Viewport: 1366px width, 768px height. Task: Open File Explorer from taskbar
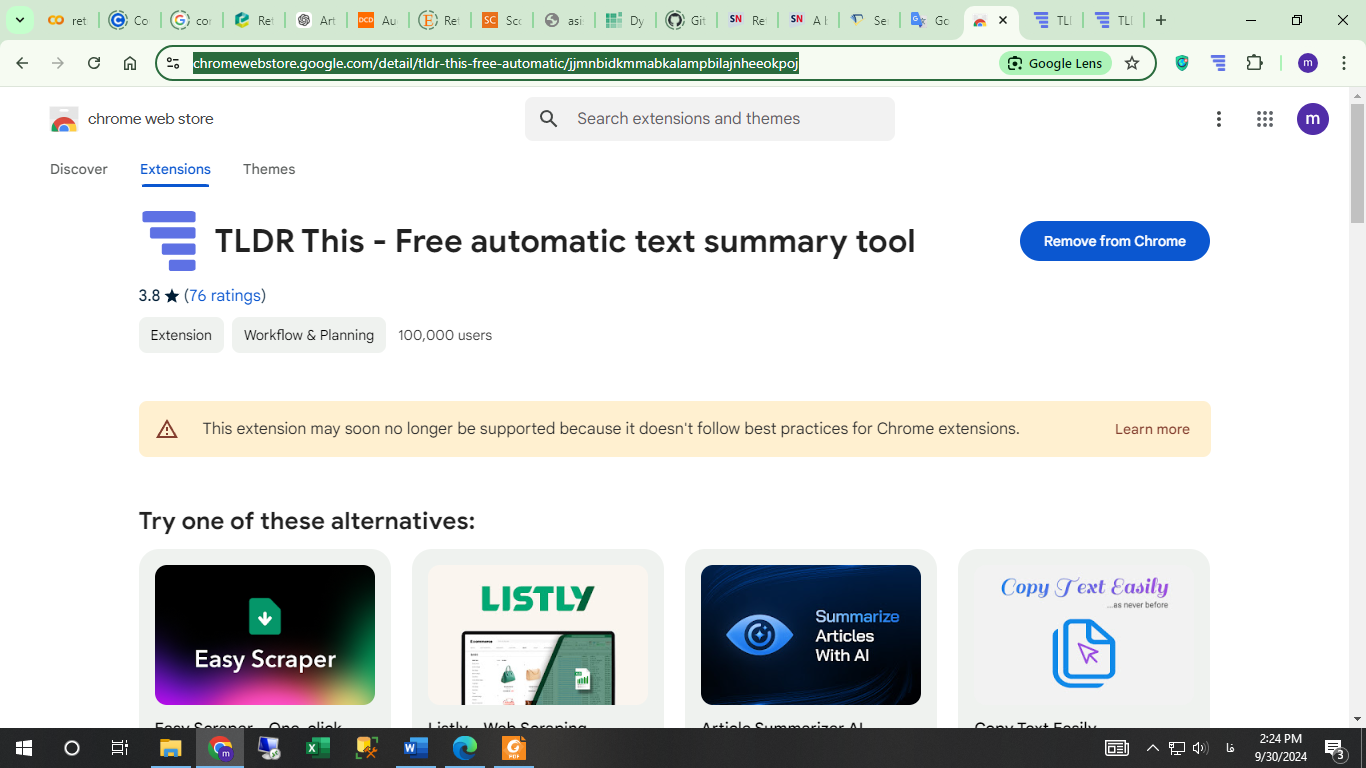click(x=171, y=748)
